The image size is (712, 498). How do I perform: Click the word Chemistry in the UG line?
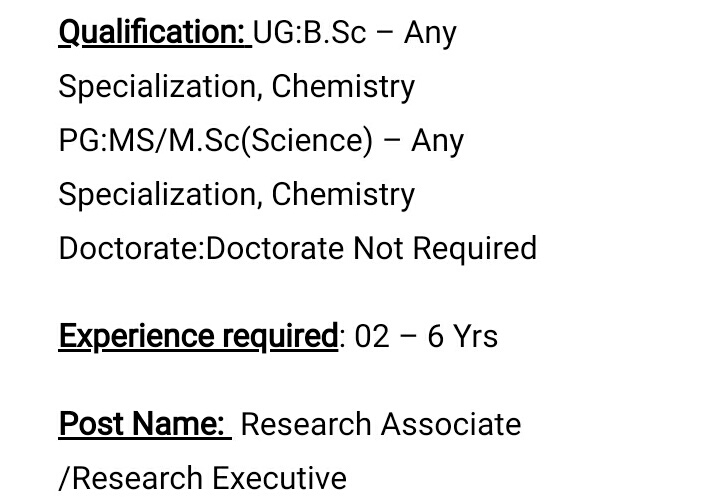(343, 87)
